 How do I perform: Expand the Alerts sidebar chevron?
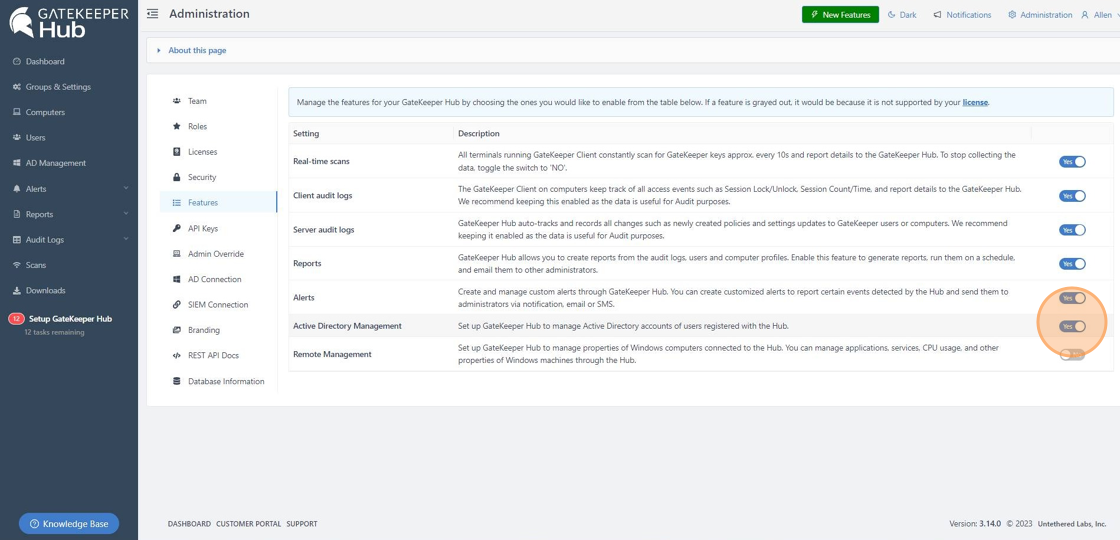pos(126,189)
